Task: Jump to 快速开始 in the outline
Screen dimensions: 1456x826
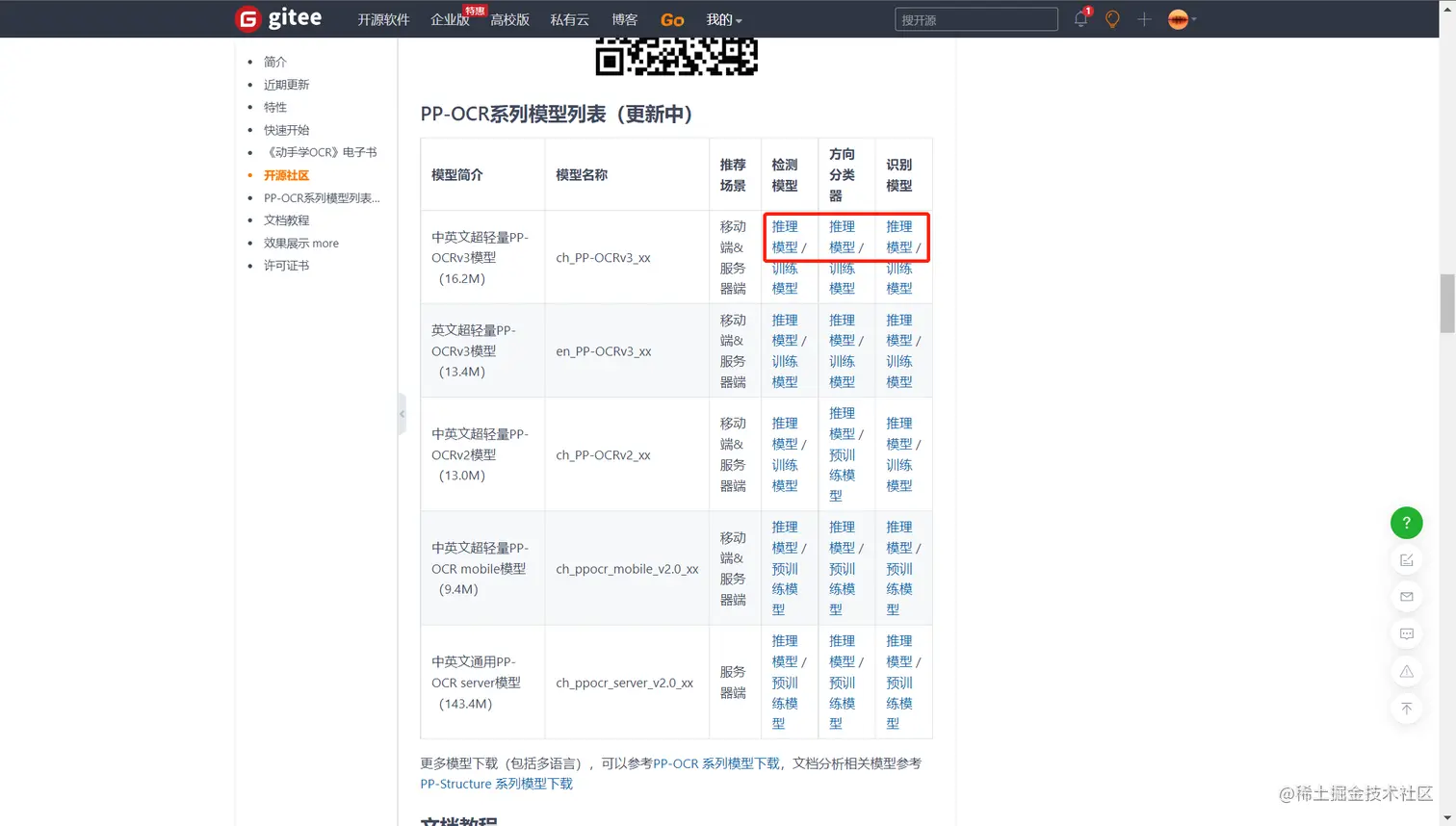Action: point(287,130)
